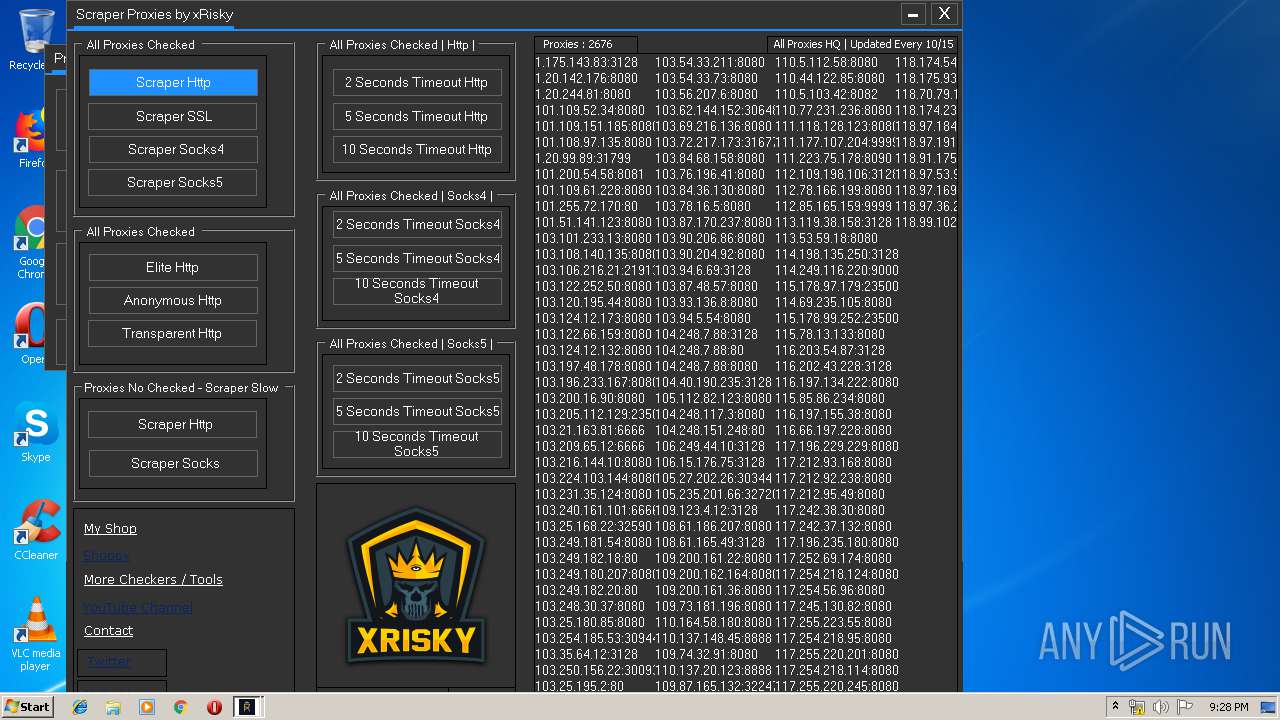1280x720 pixels.
Task: Choose 2 Seconds Timeout Http
Action: (x=417, y=83)
